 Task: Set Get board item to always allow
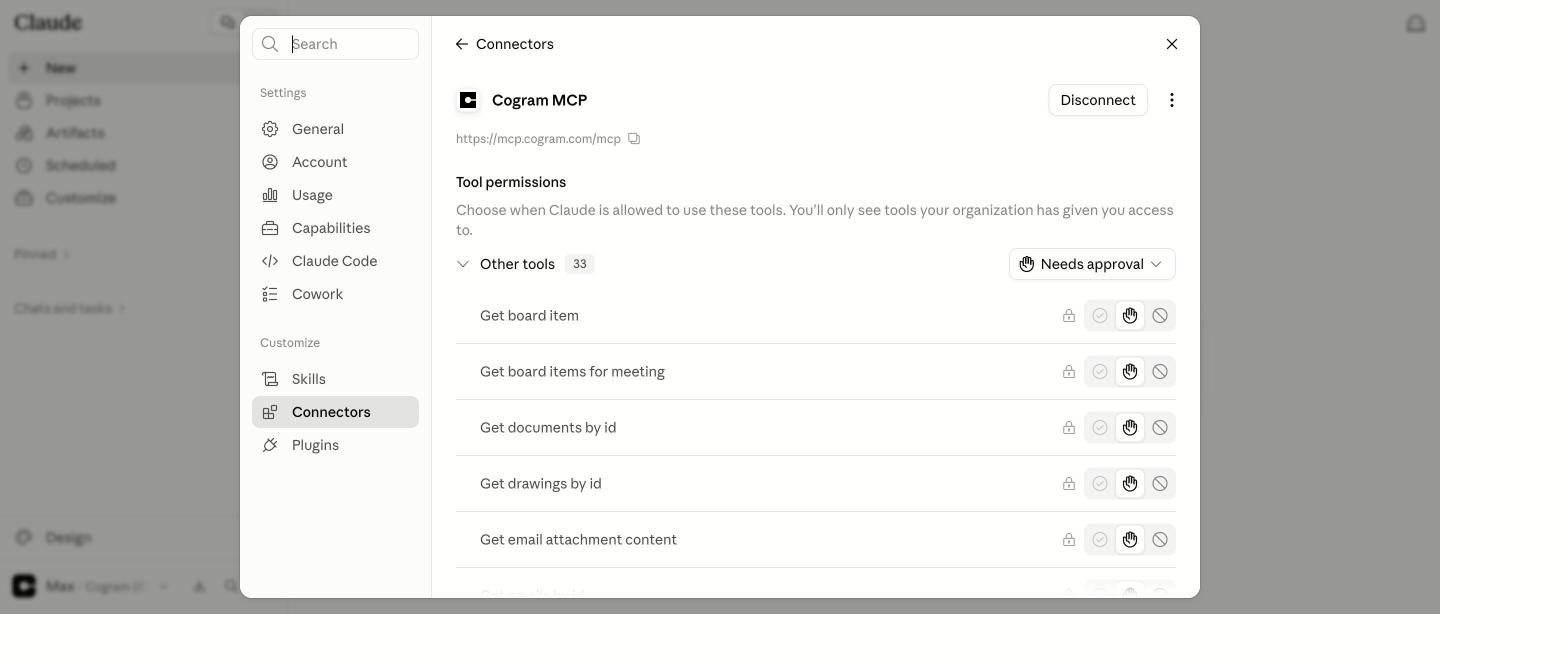click(1100, 316)
